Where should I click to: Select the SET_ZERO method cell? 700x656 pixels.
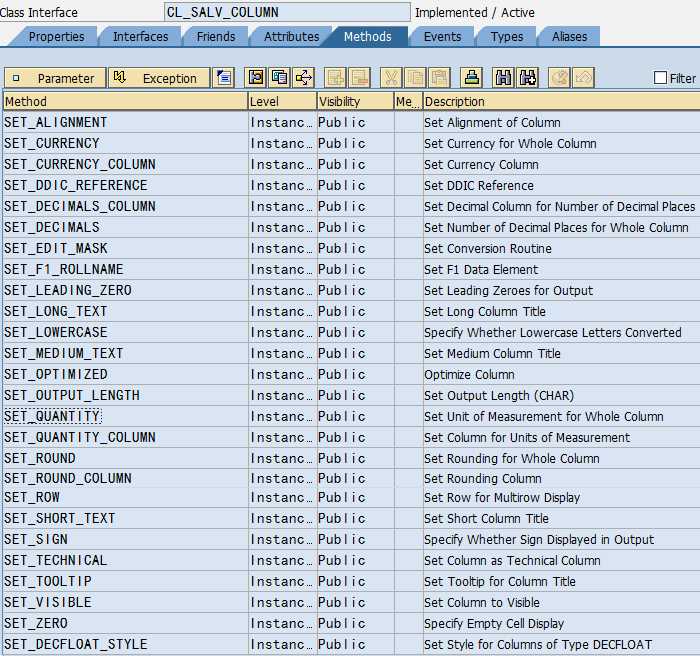click(x=125, y=623)
